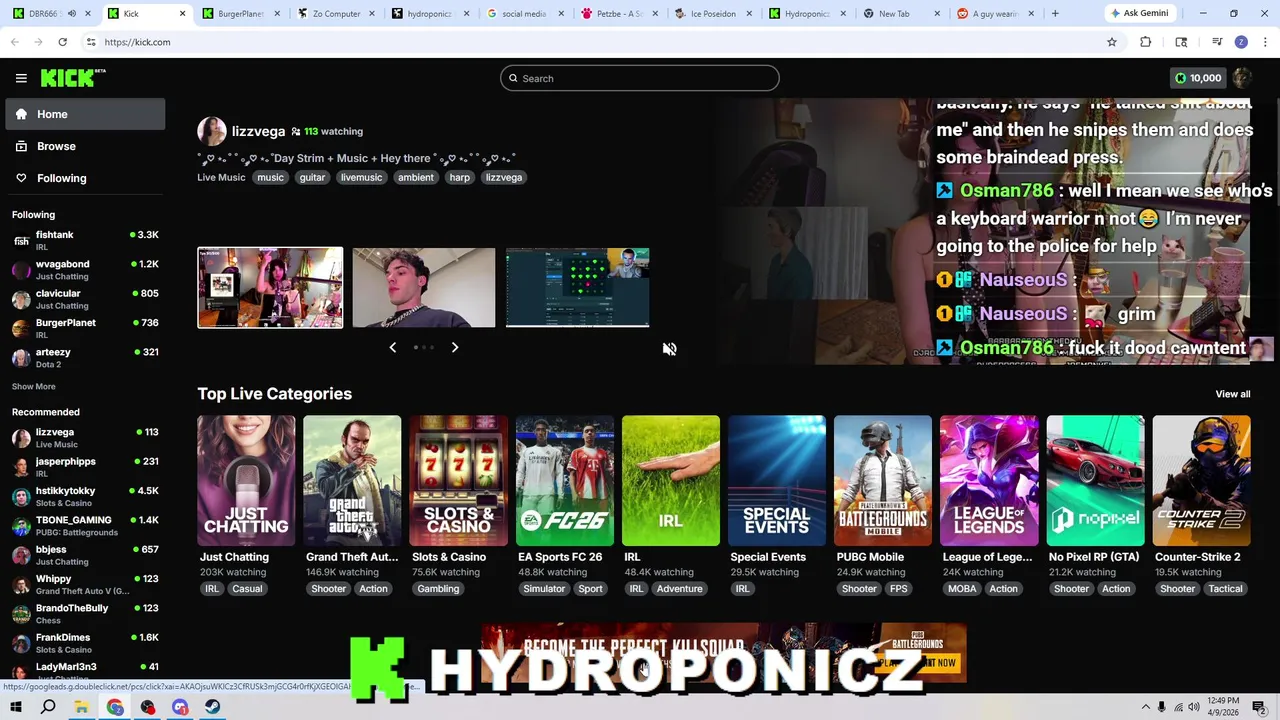Open Chrome extensions puzzle icon
1280x720 pixels.
coord(1146,42)
